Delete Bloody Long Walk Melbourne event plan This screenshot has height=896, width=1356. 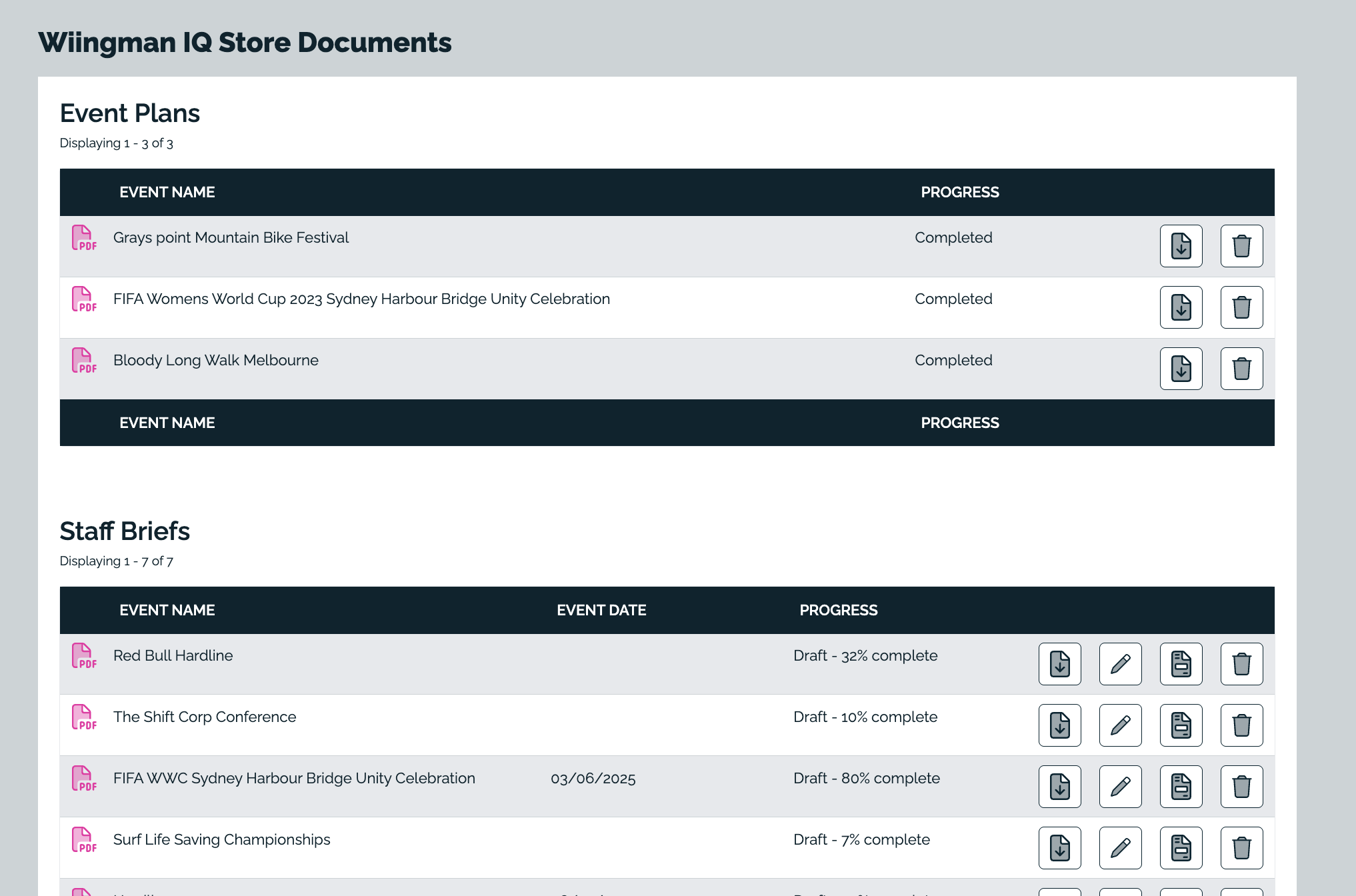(1241, 369)
